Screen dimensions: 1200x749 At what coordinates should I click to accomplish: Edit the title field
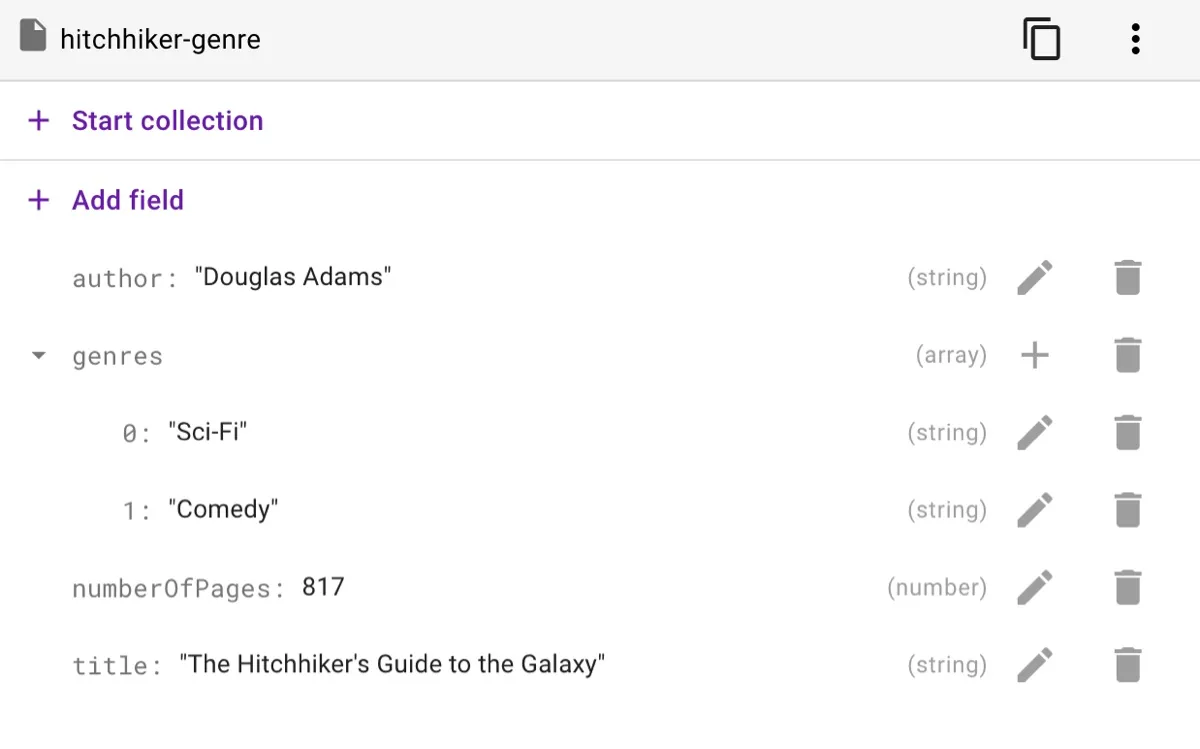1035,665
